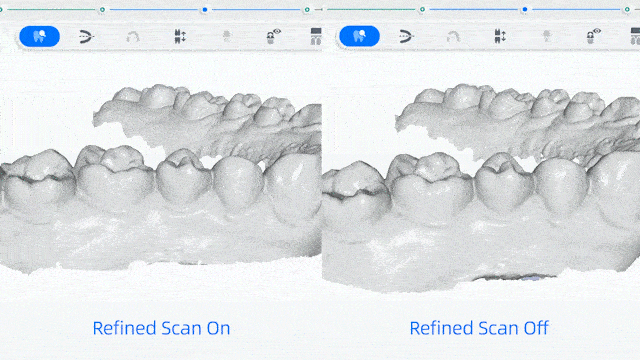Screen dimensions: 640x360
Task: Click the Refined Scan On label
Action: click(x=161, y=328)
